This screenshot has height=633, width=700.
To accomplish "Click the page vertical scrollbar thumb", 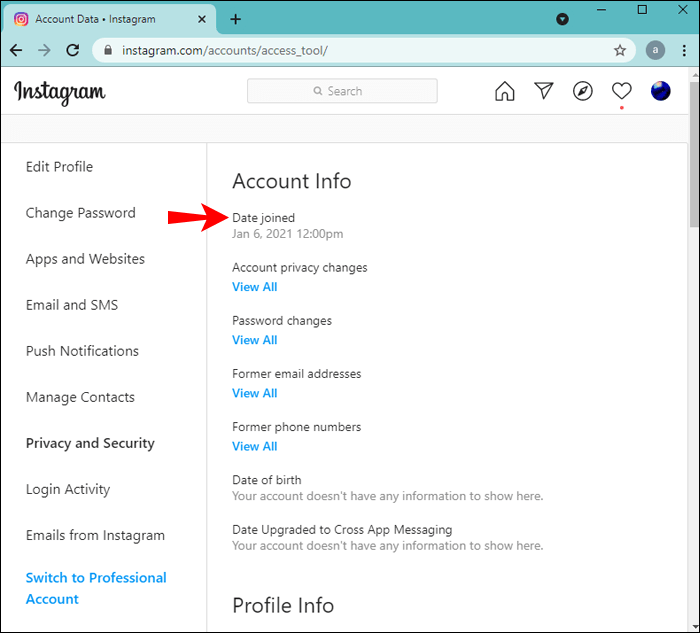I will click(x=694, y=154).
